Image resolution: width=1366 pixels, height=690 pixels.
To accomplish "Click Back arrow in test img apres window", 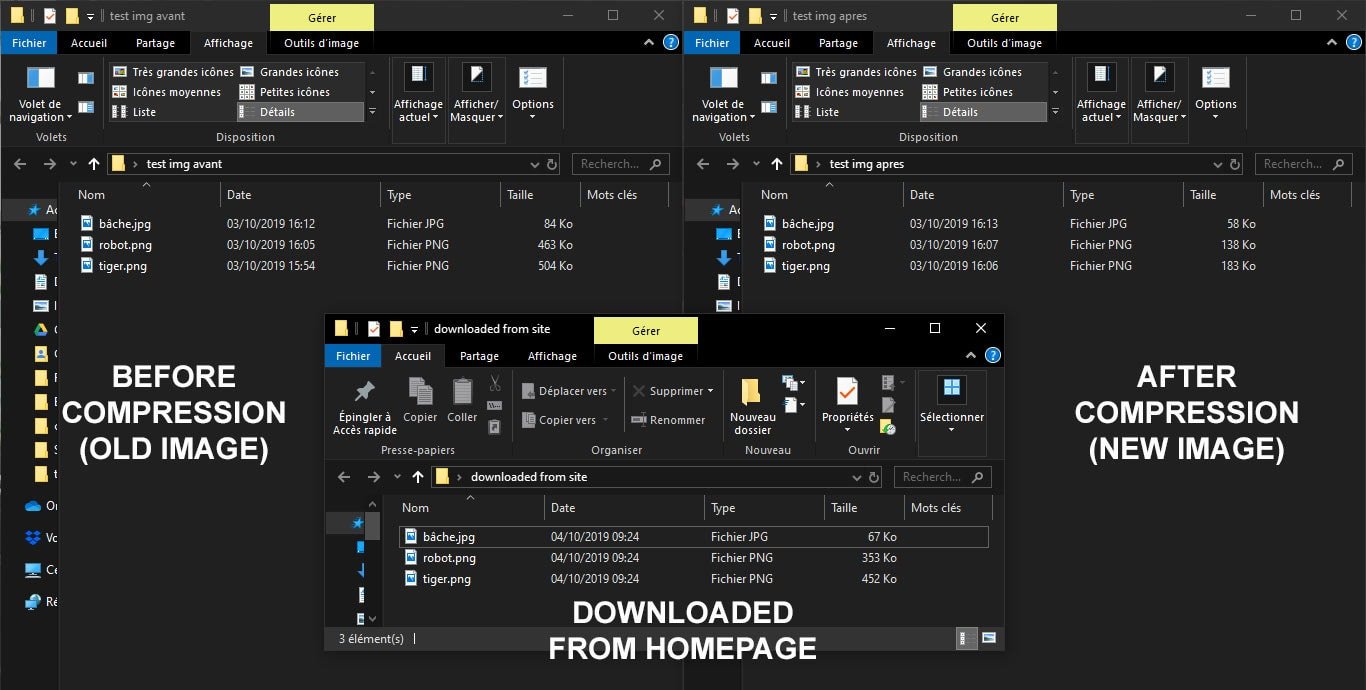I will point(703,164).
